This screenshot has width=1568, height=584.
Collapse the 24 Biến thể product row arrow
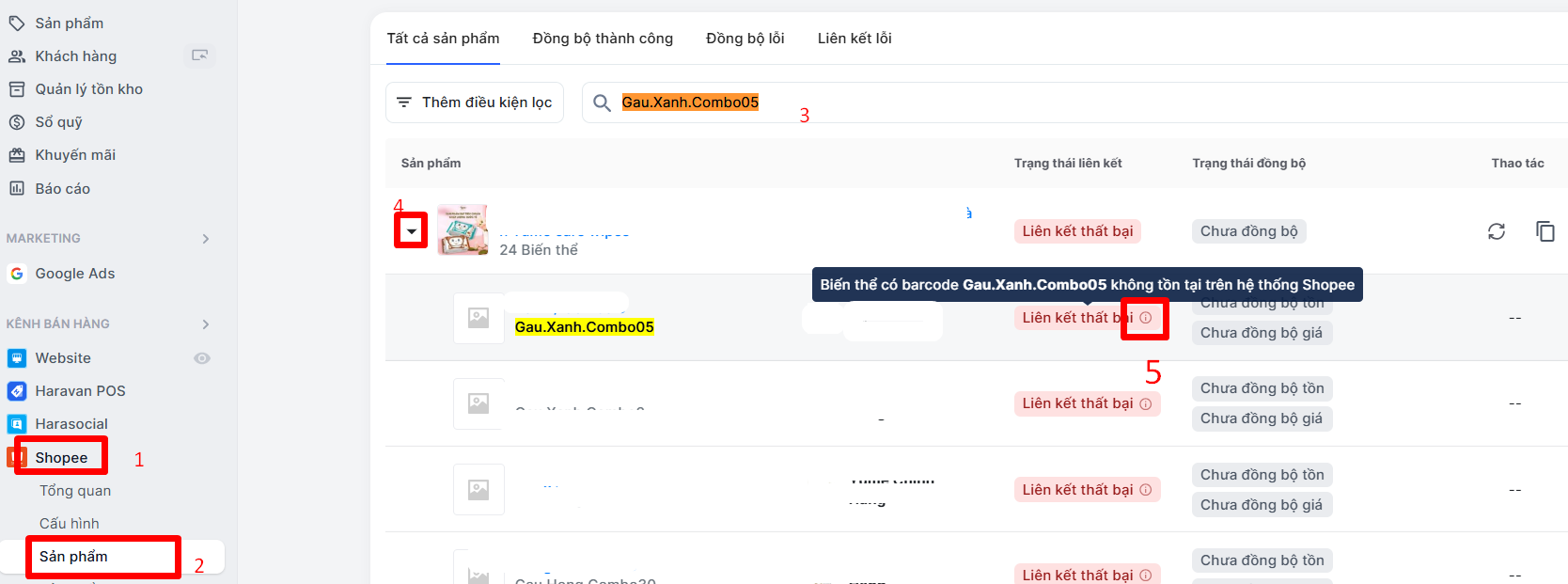tap(411, 231)
